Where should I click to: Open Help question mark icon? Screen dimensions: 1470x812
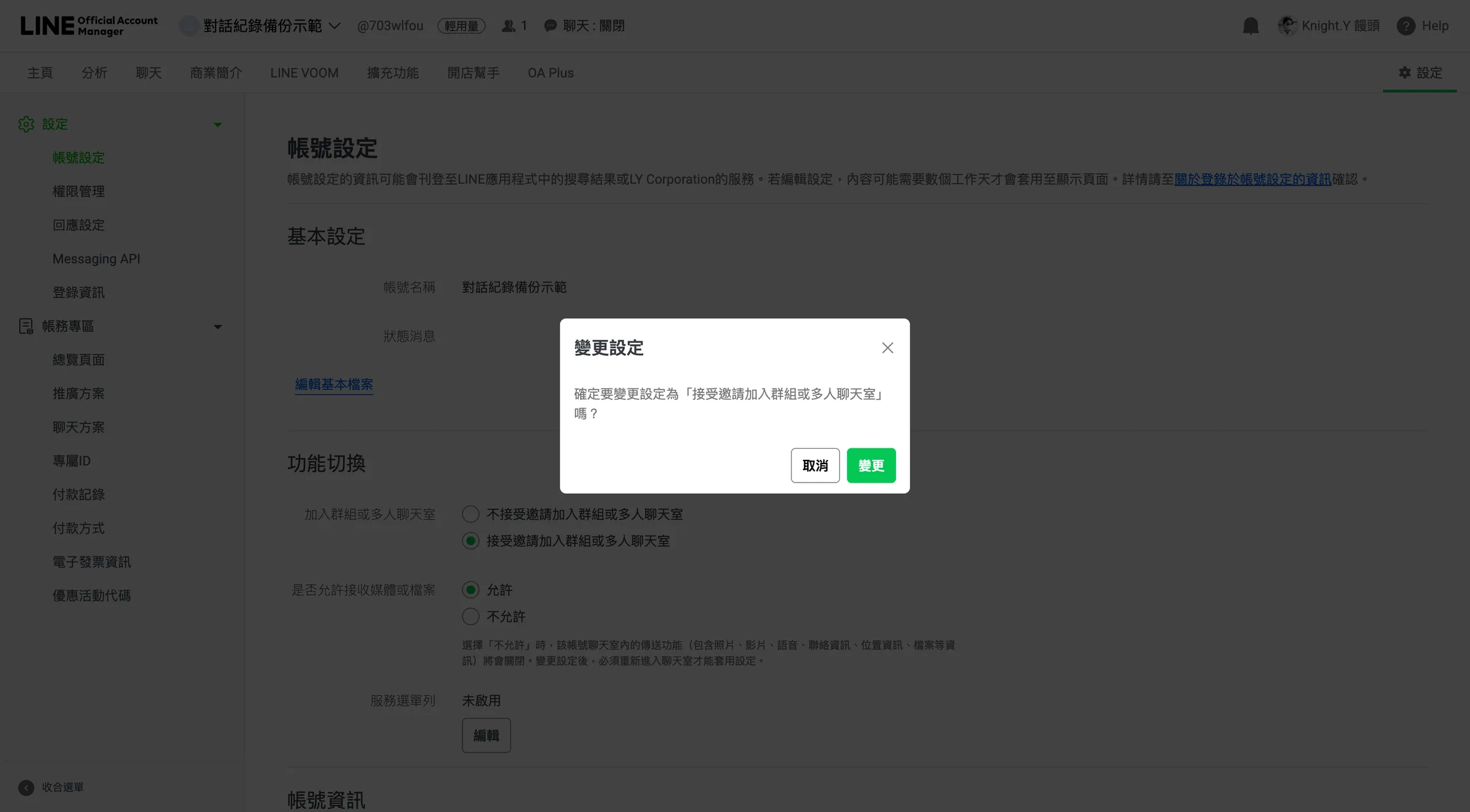pyautogui.click(x=1406, y=26)
